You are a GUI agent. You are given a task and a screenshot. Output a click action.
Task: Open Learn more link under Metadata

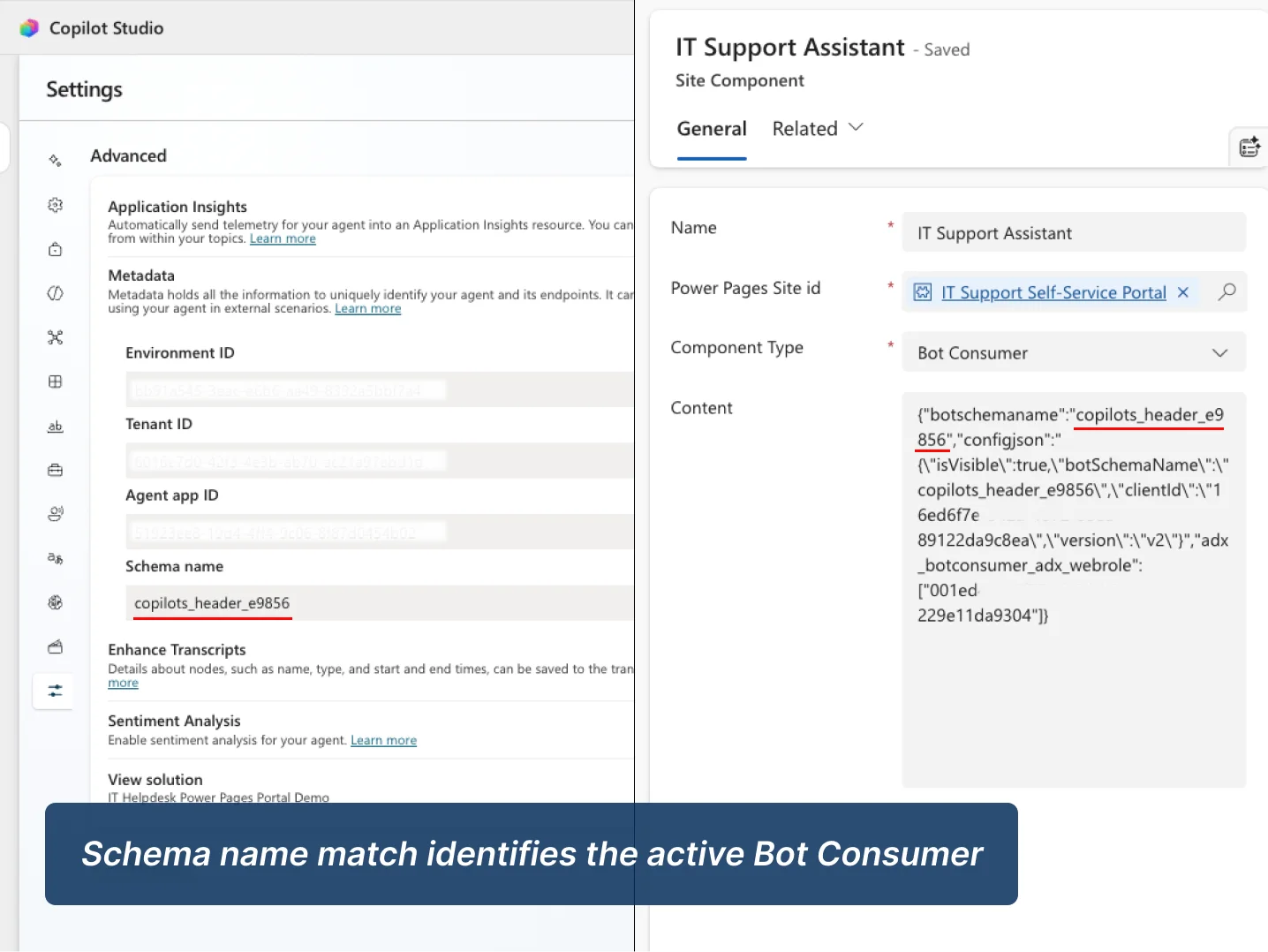pos(367,308)
